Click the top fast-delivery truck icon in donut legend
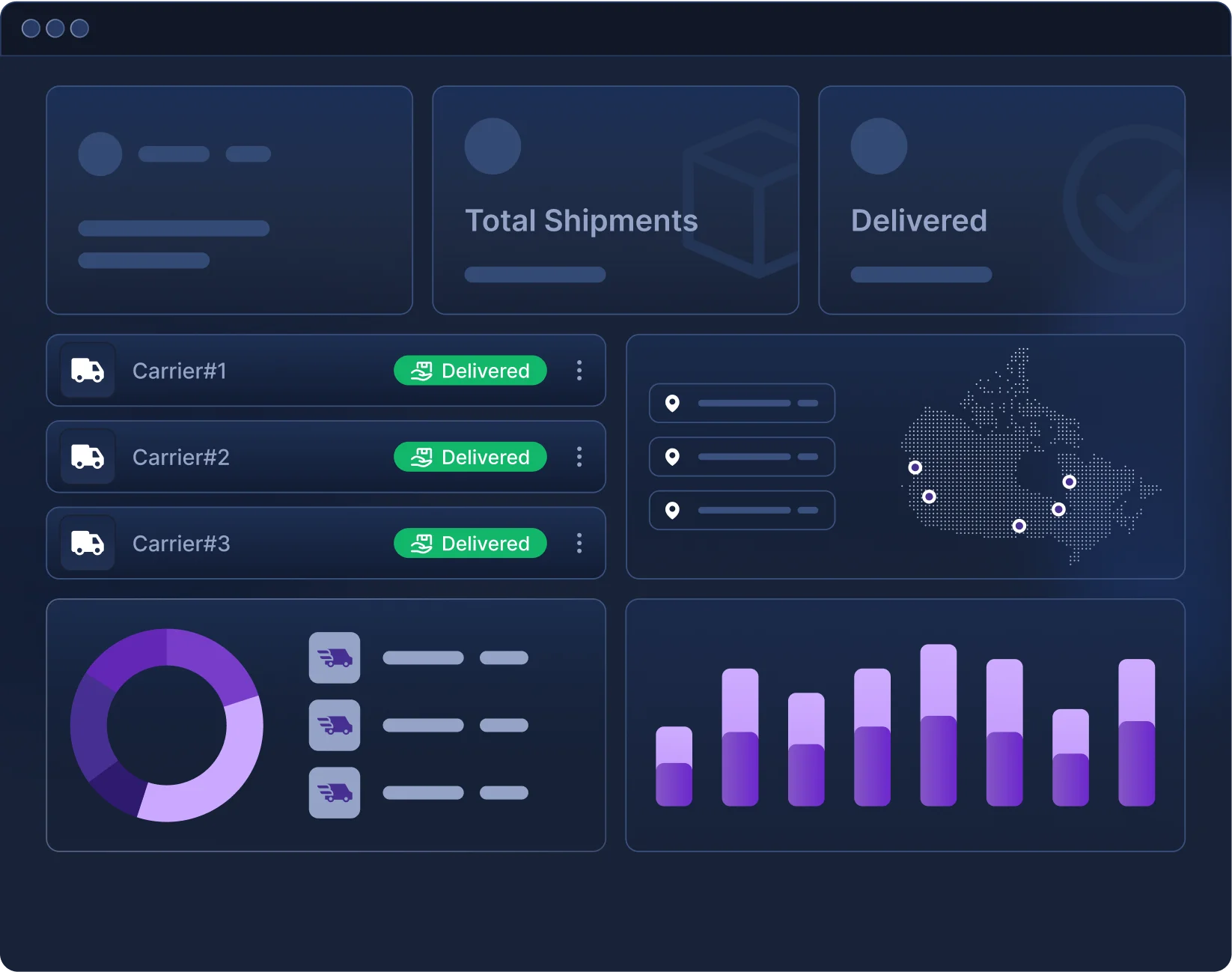This screenshot has height=972, width=1232. (x=335, y=657)
